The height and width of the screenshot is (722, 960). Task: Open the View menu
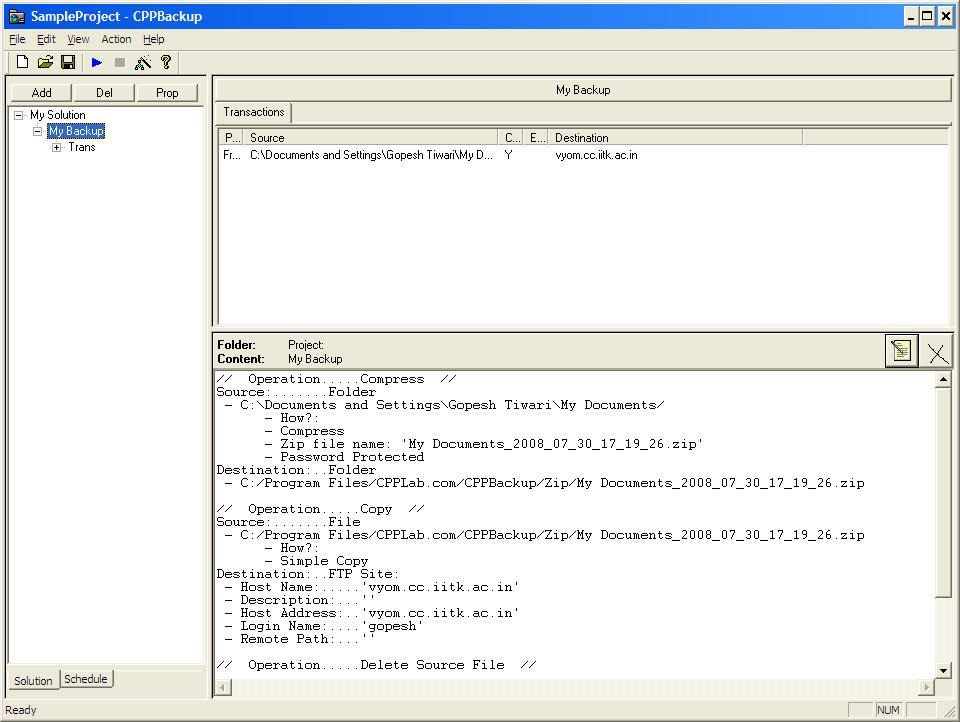point(78,39)
